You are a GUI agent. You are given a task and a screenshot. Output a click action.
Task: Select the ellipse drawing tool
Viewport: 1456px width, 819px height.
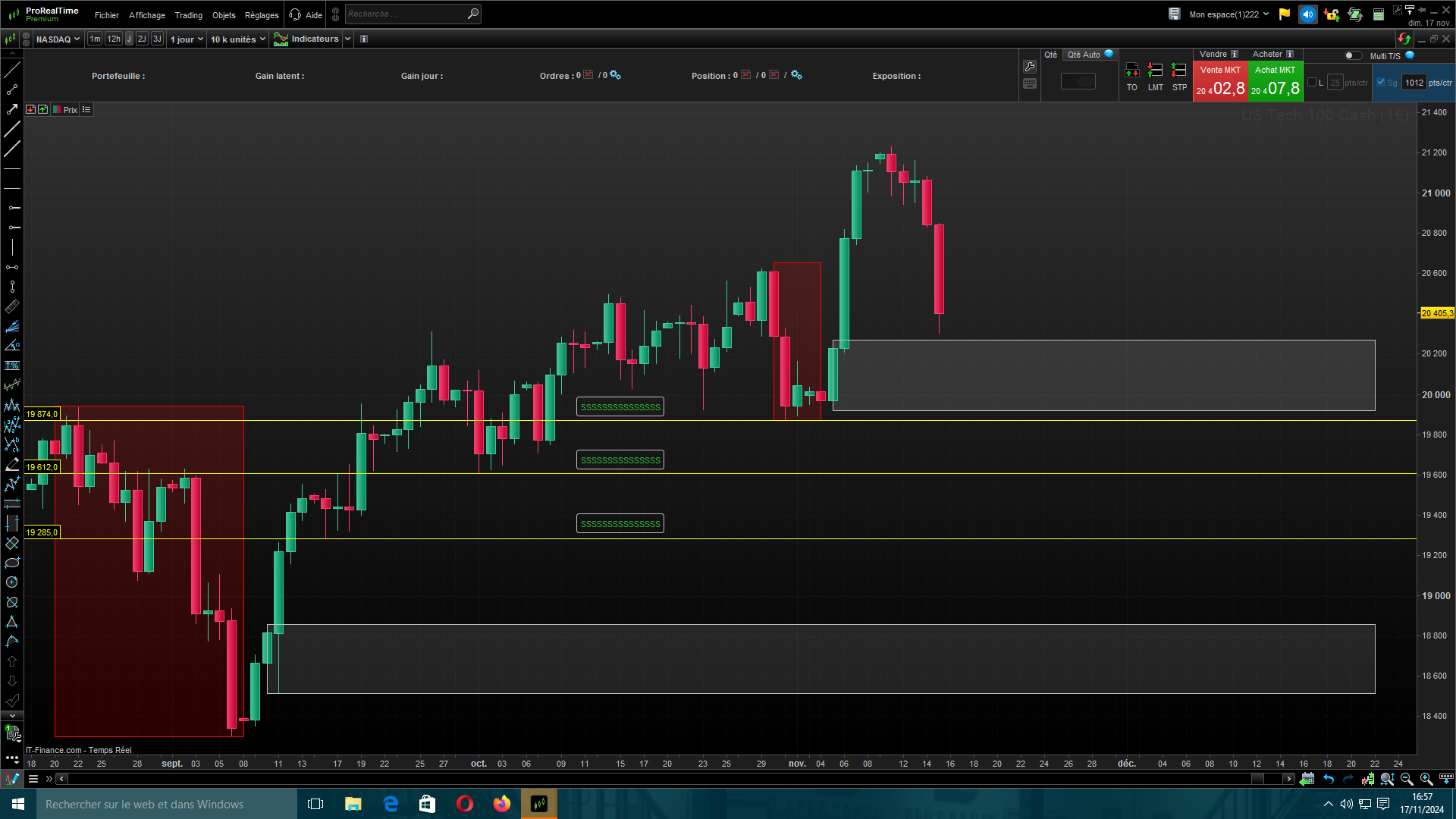coord(12,563)
